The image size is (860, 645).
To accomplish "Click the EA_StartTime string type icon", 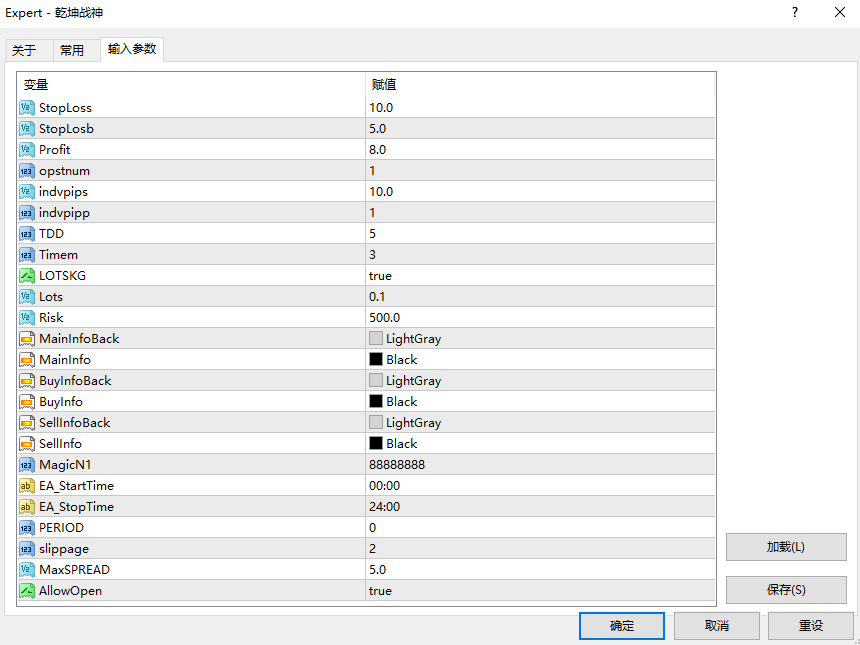I will (27, 486).
